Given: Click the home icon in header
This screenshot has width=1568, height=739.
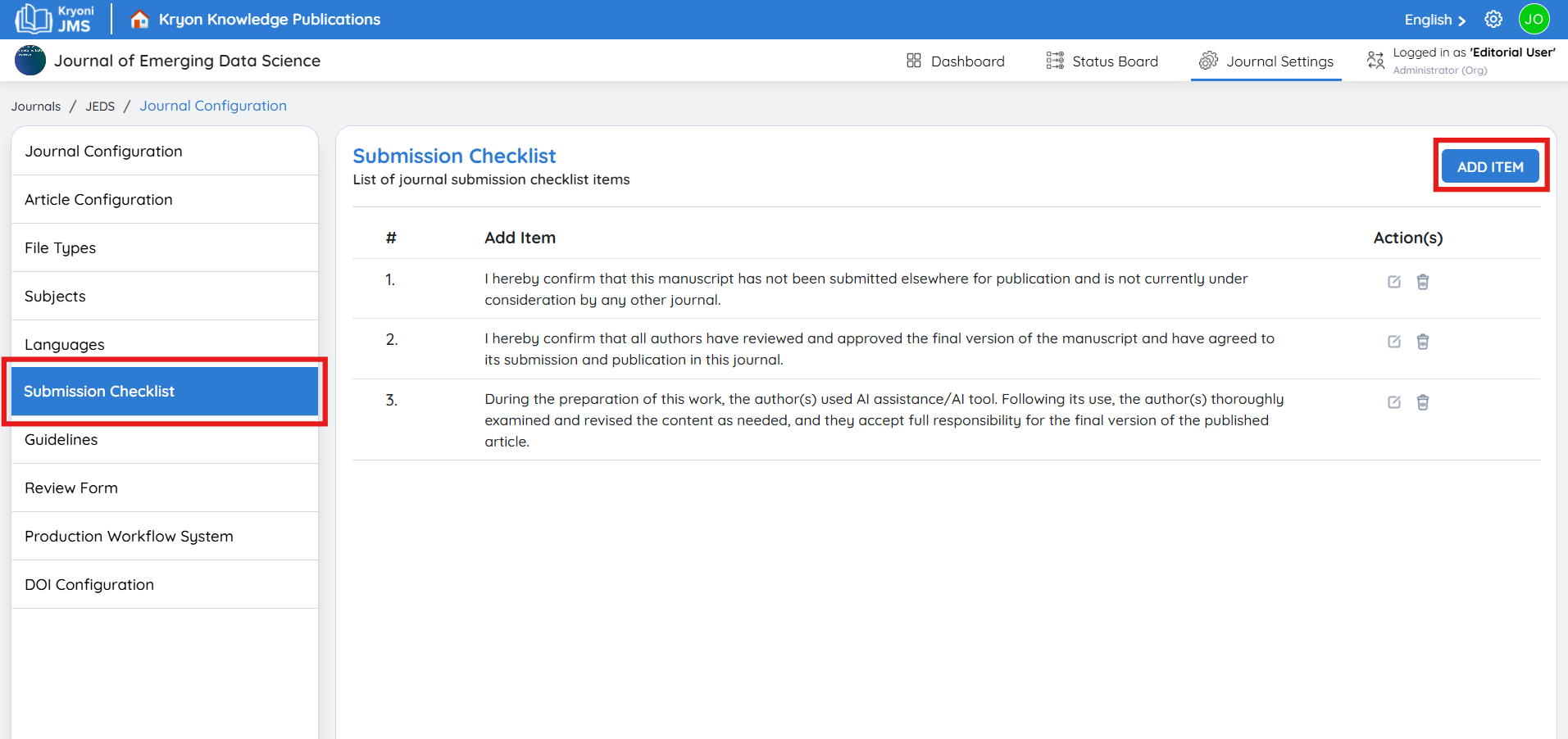Looking at the screenshot, I should (x=140, y=20).
